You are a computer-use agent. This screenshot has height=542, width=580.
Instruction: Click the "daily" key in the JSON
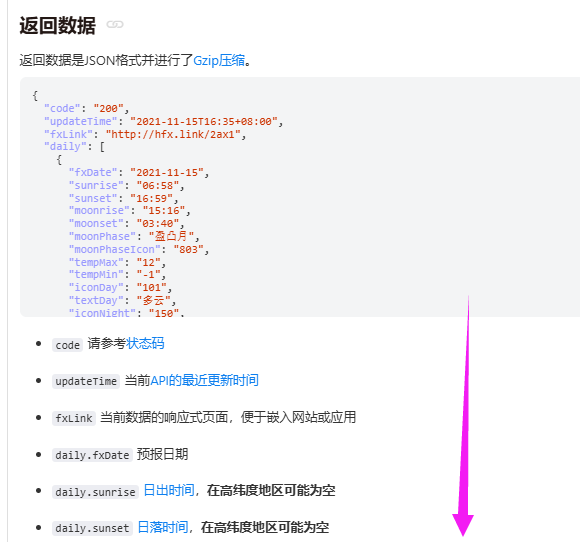pyautogui.click(x=65, y=147)
